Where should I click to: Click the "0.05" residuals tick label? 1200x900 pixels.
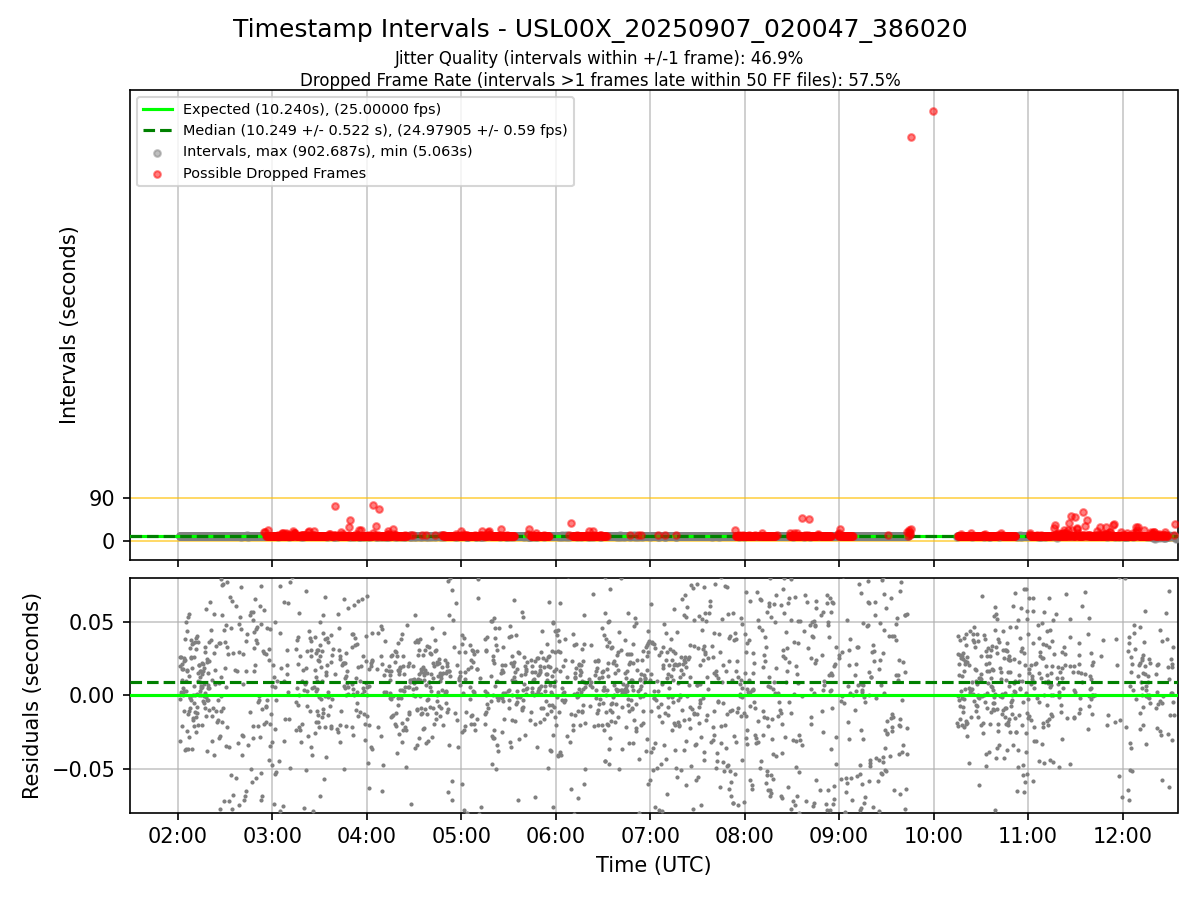(94, 622)
